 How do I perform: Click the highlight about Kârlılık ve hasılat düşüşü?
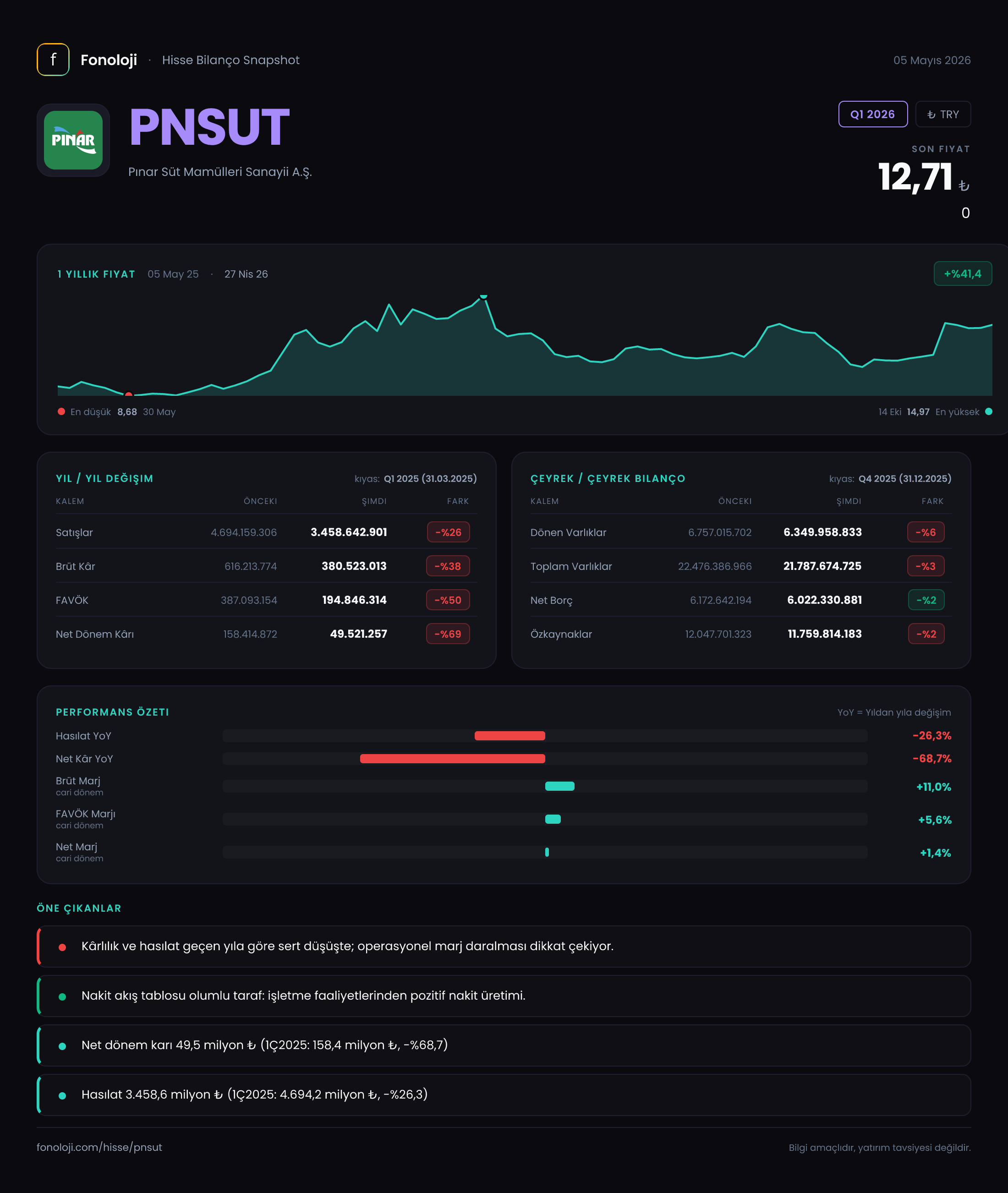pos(504,946)
